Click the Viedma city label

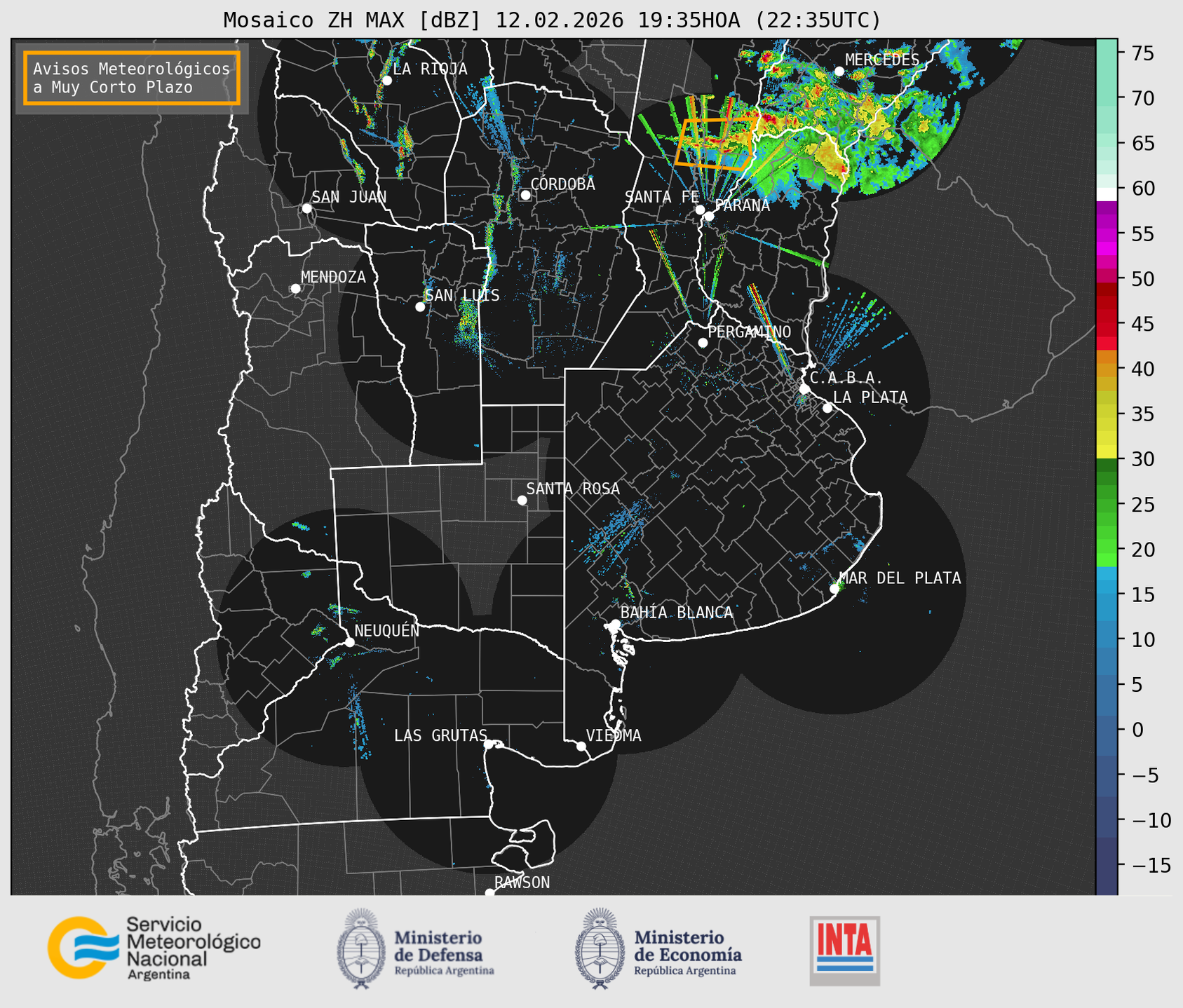coord(614,735)
